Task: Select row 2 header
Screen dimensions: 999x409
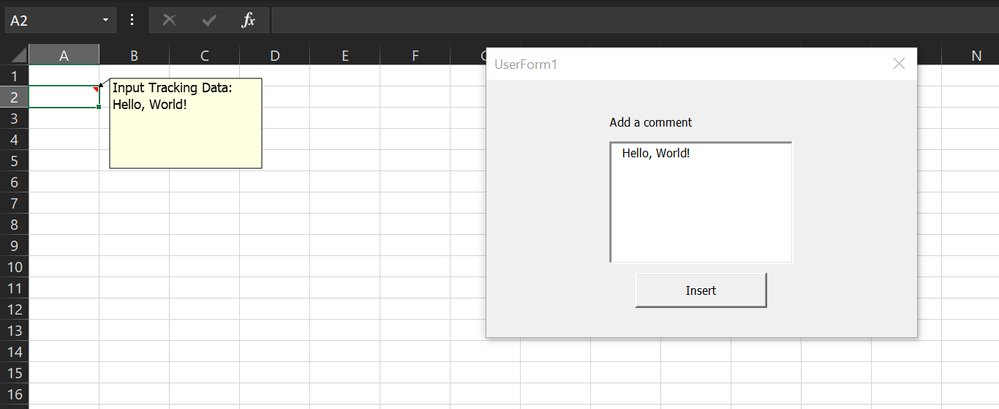Action: pyautogui.click(x=14, y=97)
